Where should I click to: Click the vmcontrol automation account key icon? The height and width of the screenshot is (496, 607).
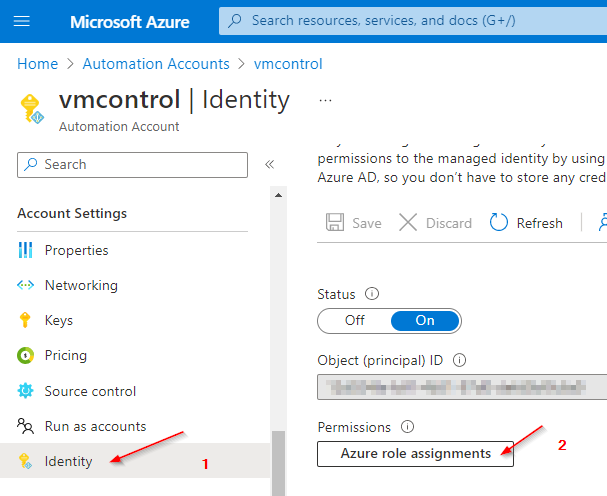pyautogui.click(x=32, y=109)
